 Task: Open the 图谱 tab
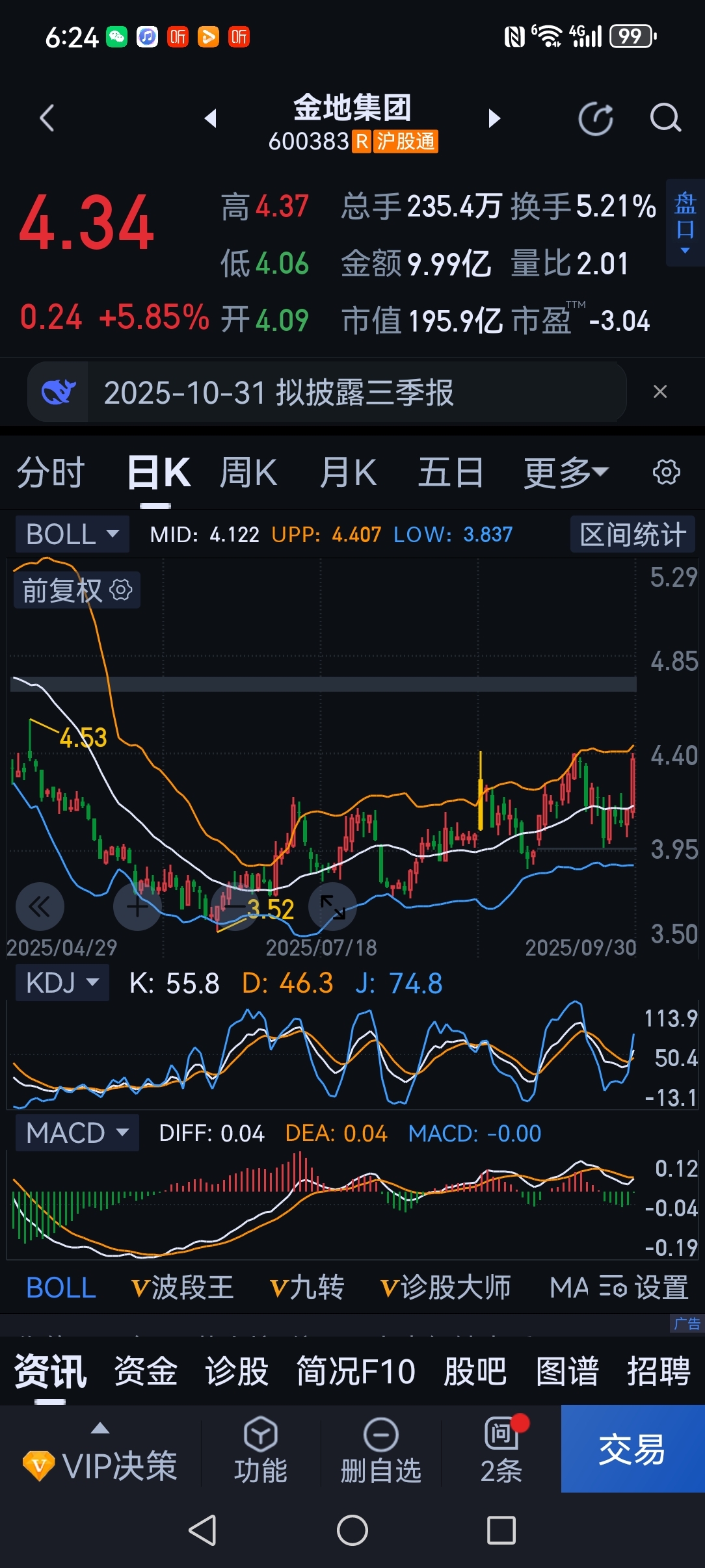tap(567, 1370)
